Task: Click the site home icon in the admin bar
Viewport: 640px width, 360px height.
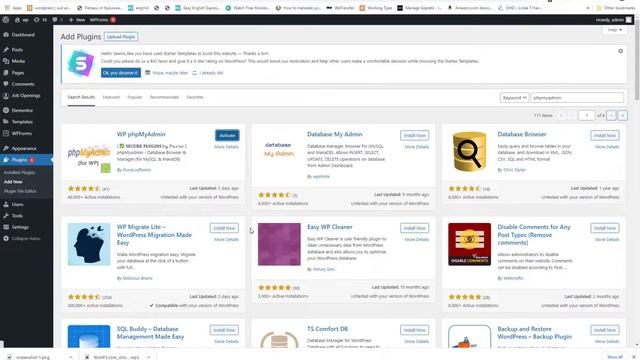Action: point(17,20)
